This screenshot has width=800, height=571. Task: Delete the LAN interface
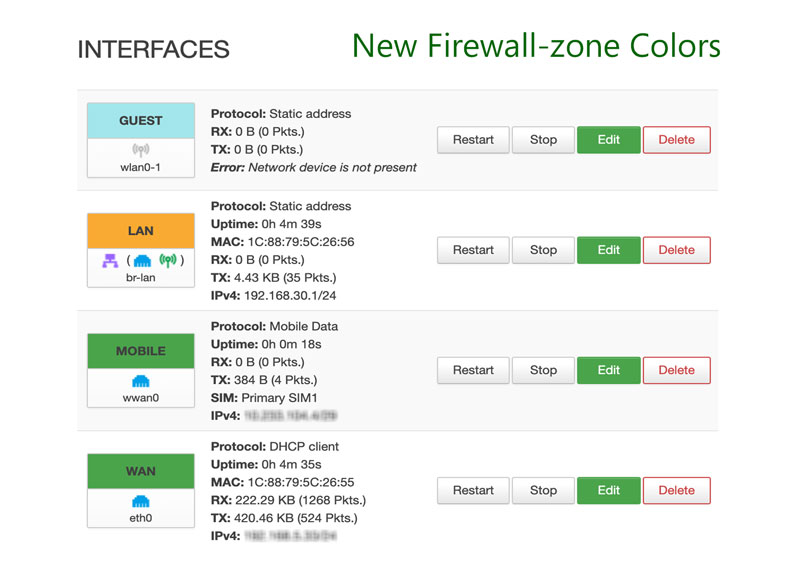(677, 250)
